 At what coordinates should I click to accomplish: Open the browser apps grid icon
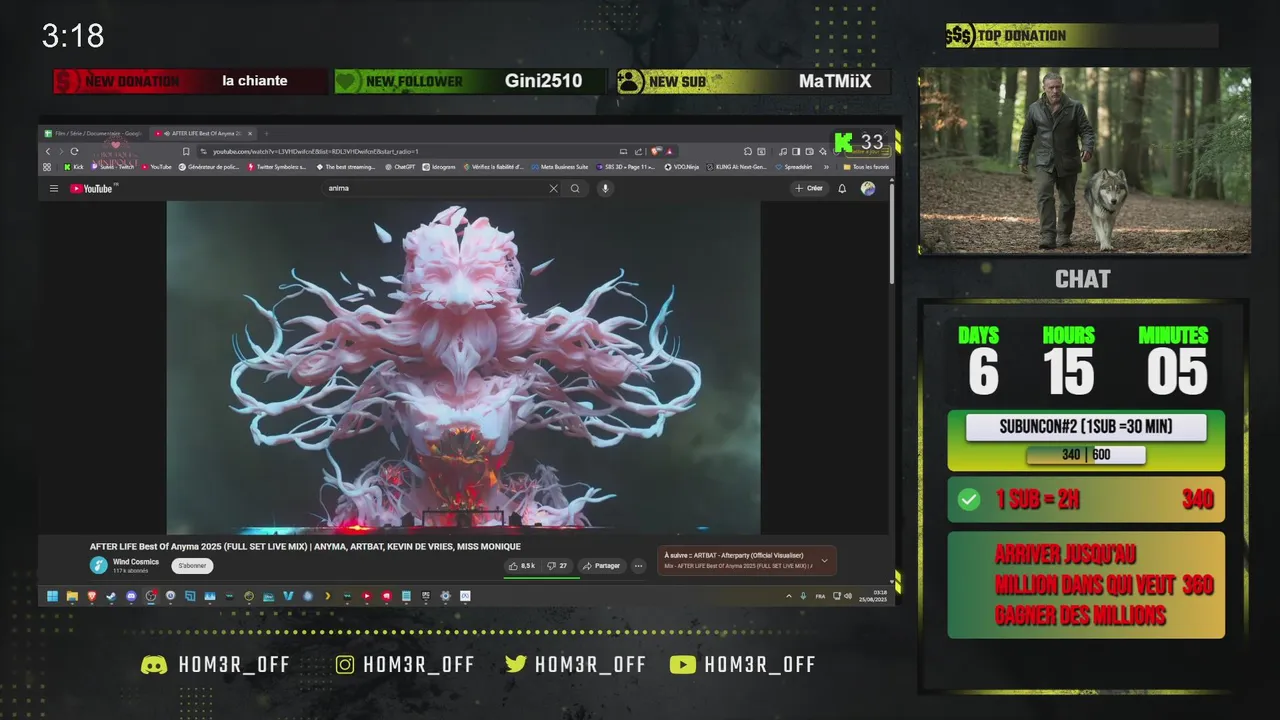47,167
